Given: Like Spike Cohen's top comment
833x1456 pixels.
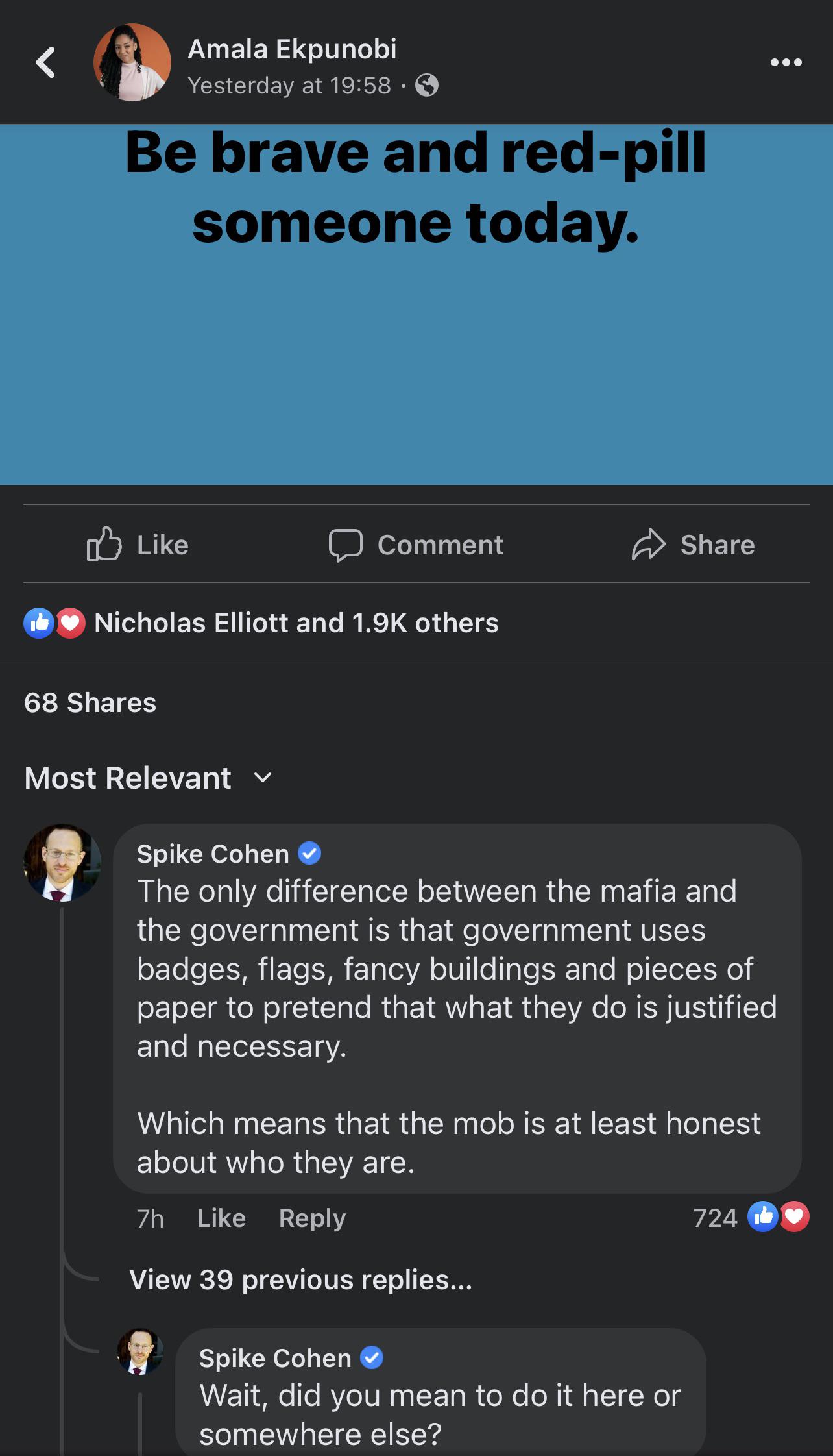Looking at the screenshot, I should [221, 1218].
